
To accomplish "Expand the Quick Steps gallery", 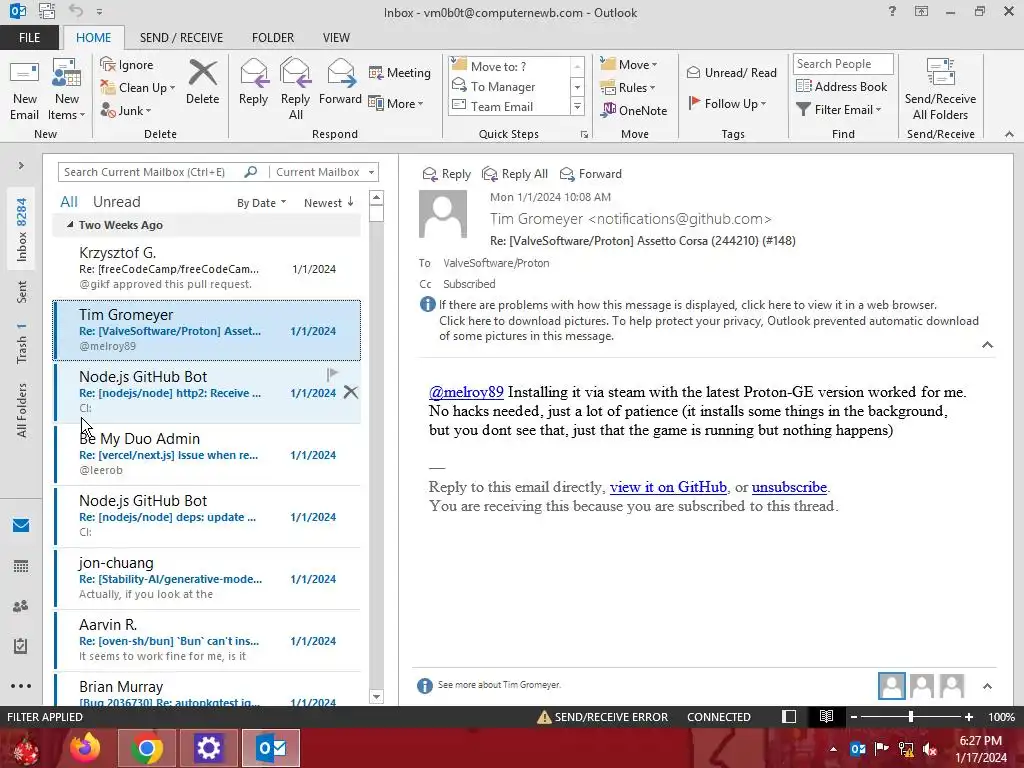I will pyautogui.click(x=577, y=107).
